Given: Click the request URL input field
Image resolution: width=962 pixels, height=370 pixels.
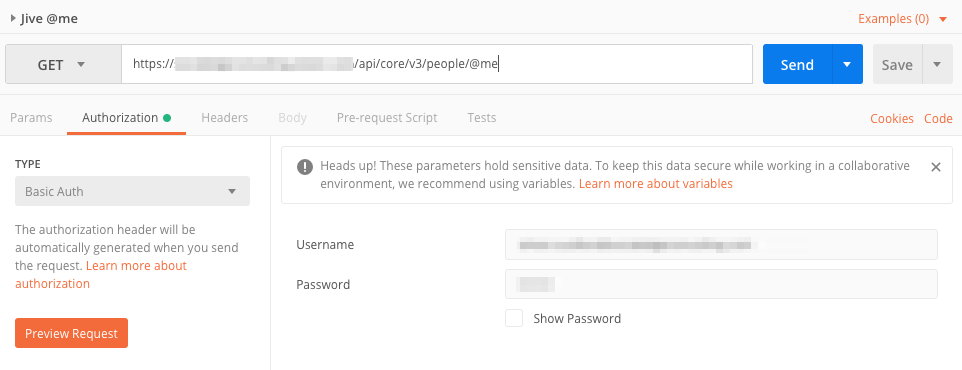Looking at the screenshot, I should 437,64.
